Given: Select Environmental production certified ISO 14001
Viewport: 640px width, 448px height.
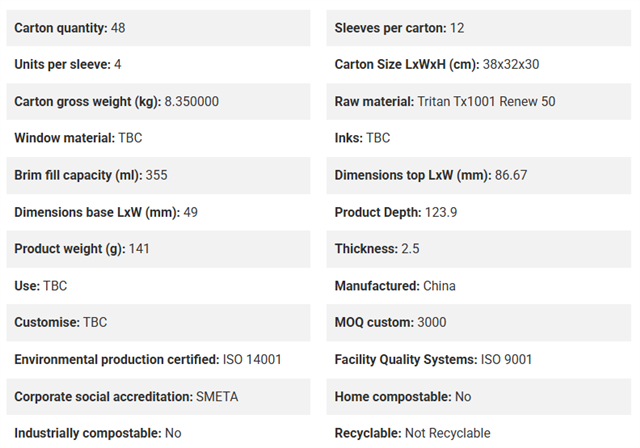Looking at the screenshot, I should pyautogui.click(x=158, y=359).
